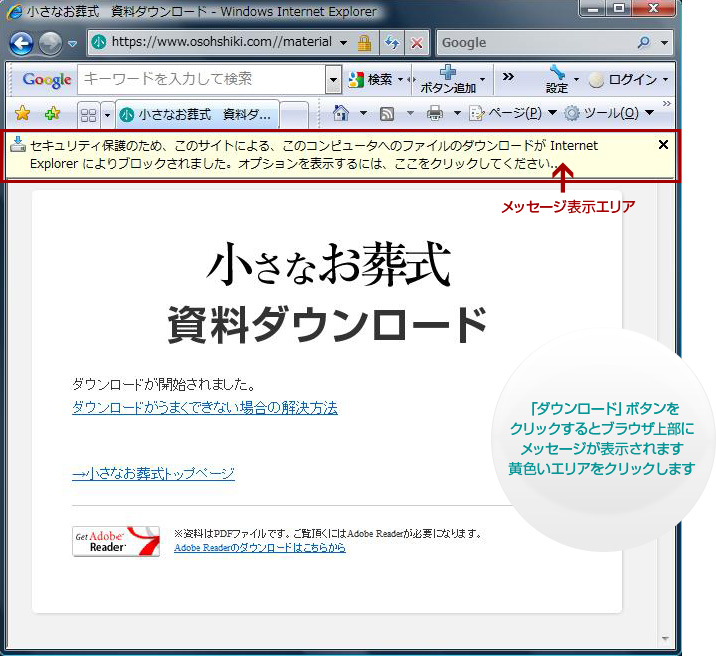Select the 小さなお葬式 資料ダ... tab
The height and width of the screenshot is (656, 716).
click(x=197, y=114)
